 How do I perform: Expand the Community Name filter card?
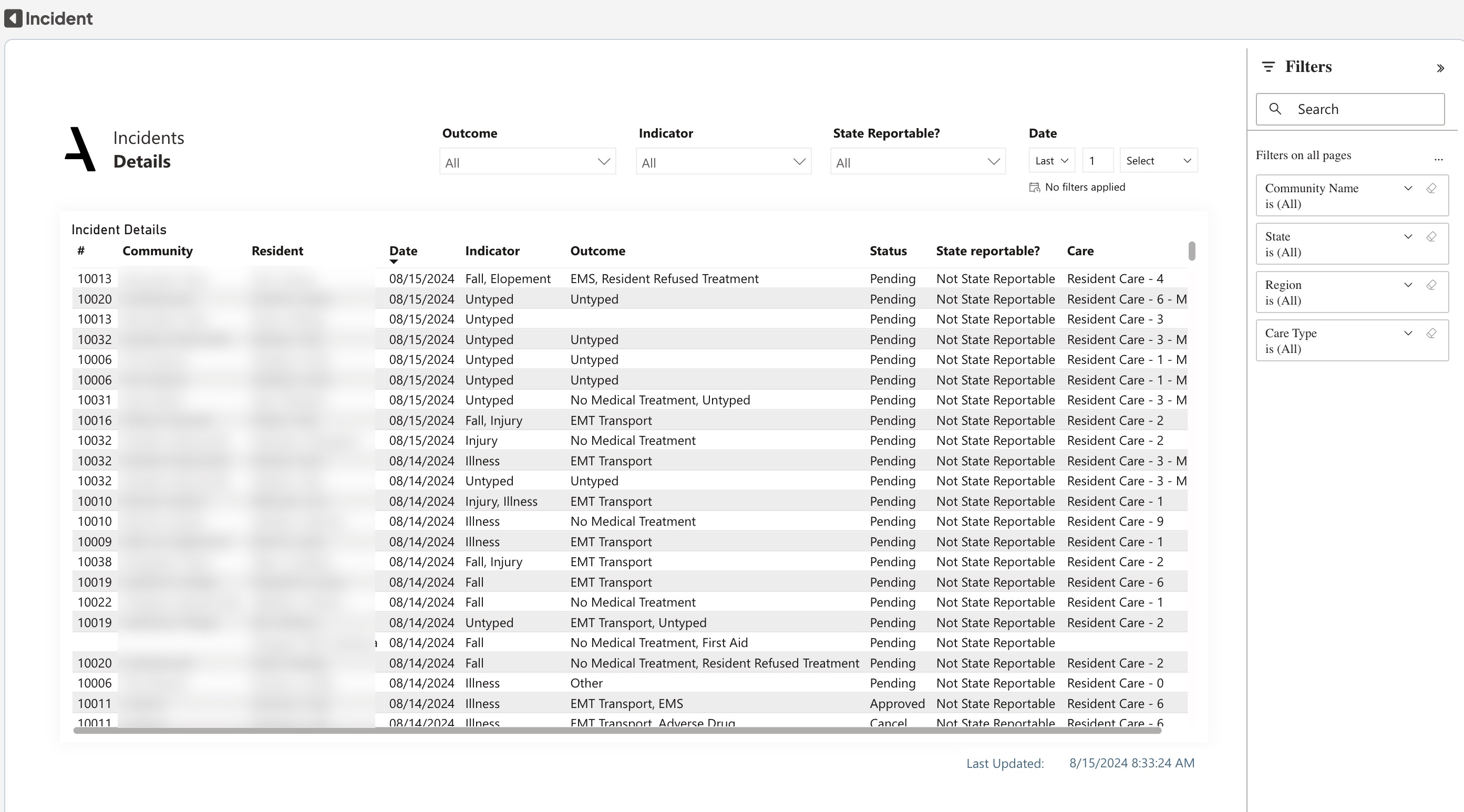tap(1408, 189)
